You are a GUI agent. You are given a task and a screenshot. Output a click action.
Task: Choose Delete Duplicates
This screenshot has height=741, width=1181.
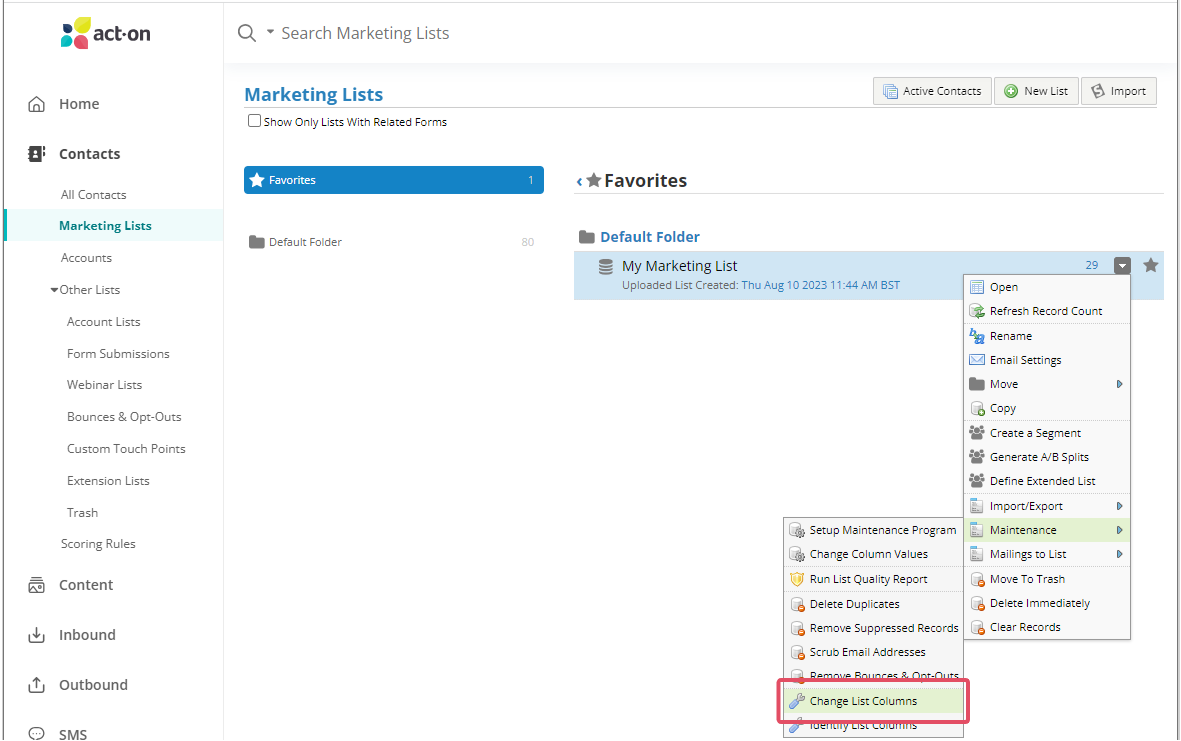874,604
